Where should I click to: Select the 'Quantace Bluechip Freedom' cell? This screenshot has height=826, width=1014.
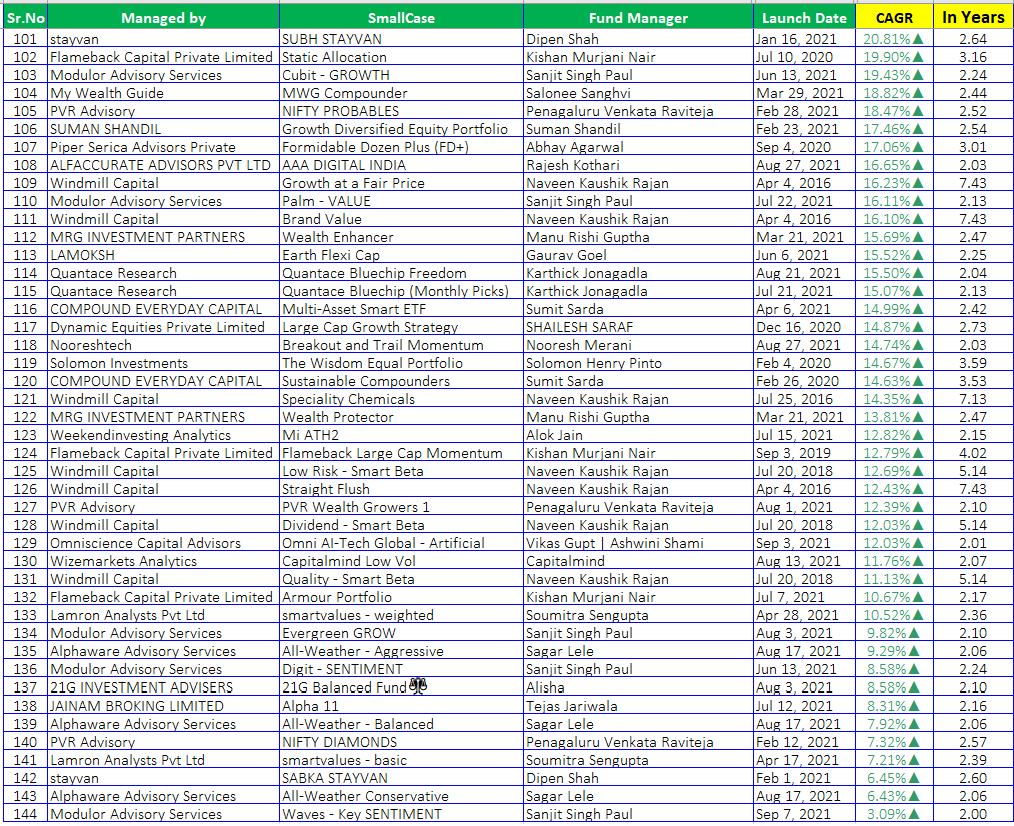click(402, 273)
